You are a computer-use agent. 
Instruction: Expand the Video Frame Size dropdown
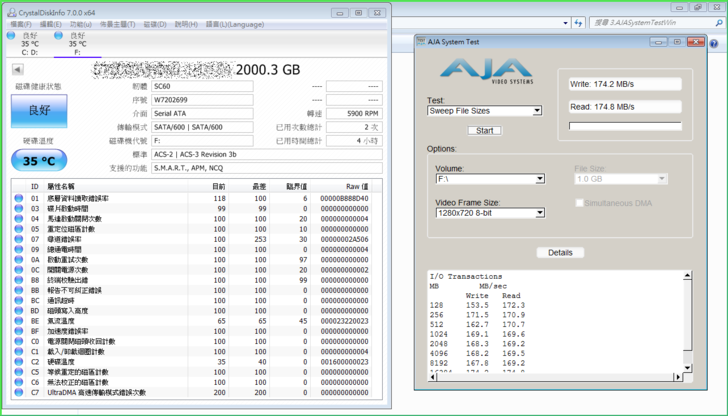pyautogui.click(x=489, y=213)
